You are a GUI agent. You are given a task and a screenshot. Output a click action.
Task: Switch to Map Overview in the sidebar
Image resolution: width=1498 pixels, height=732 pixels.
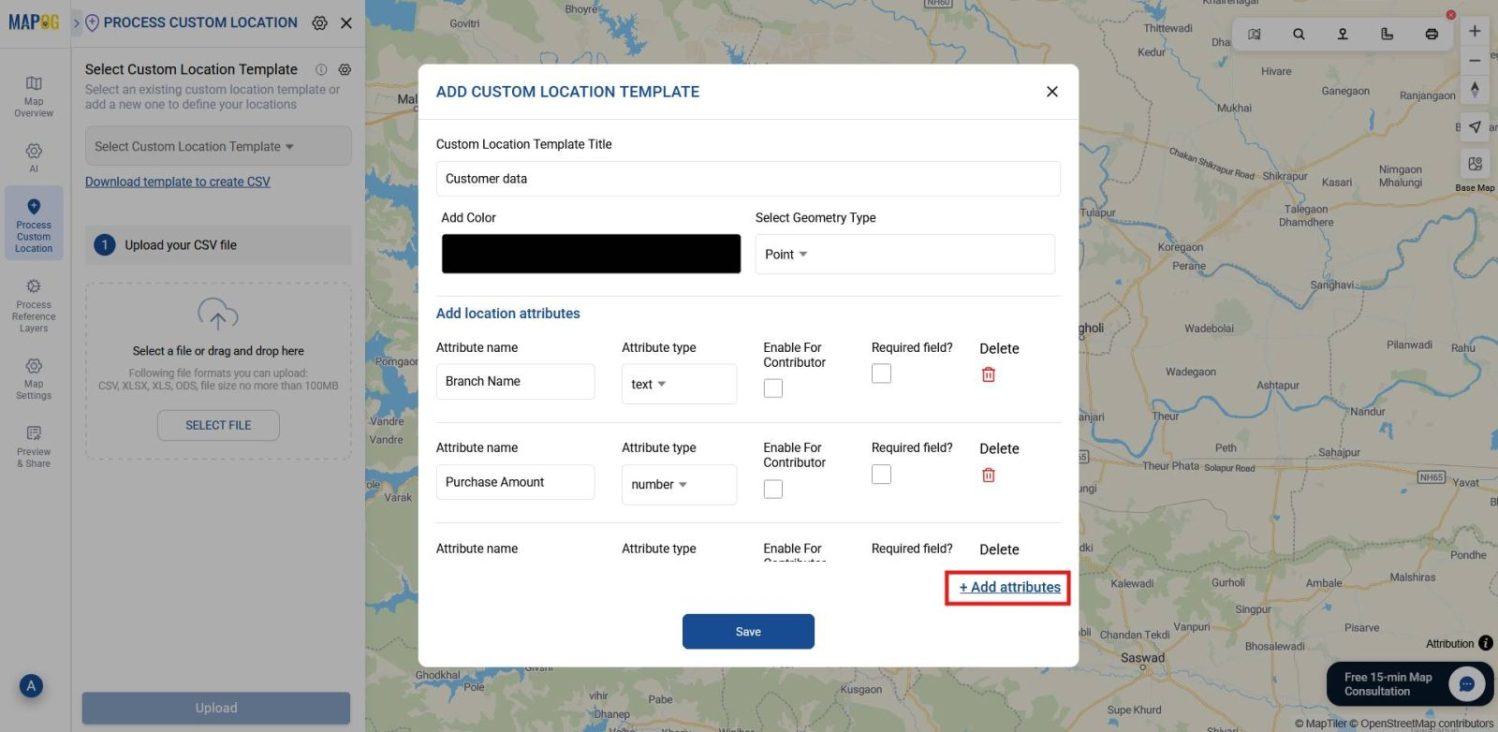[x=33, y=96]
